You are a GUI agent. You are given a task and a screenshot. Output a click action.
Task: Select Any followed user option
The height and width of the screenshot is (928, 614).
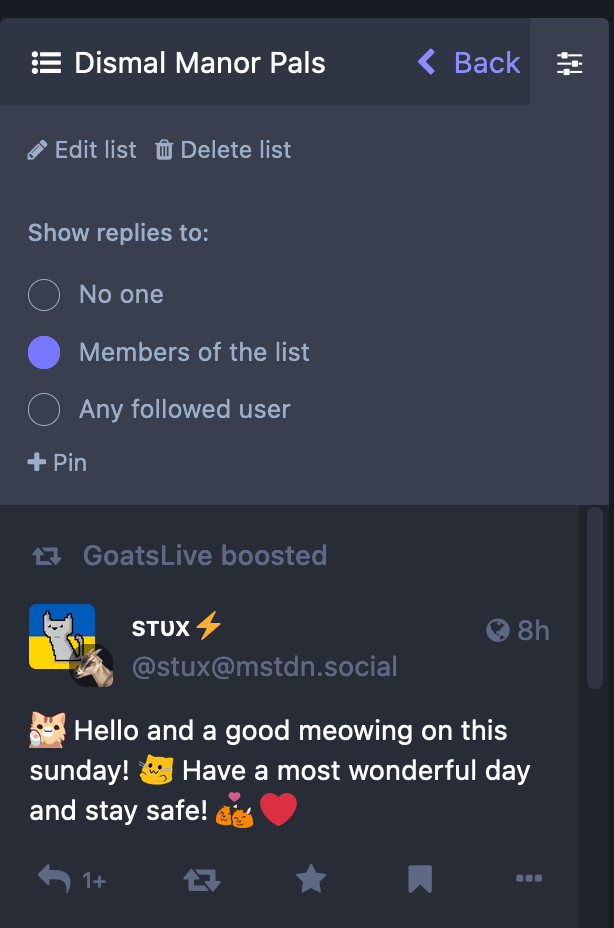pyautogui.click(x=44, y=410)
